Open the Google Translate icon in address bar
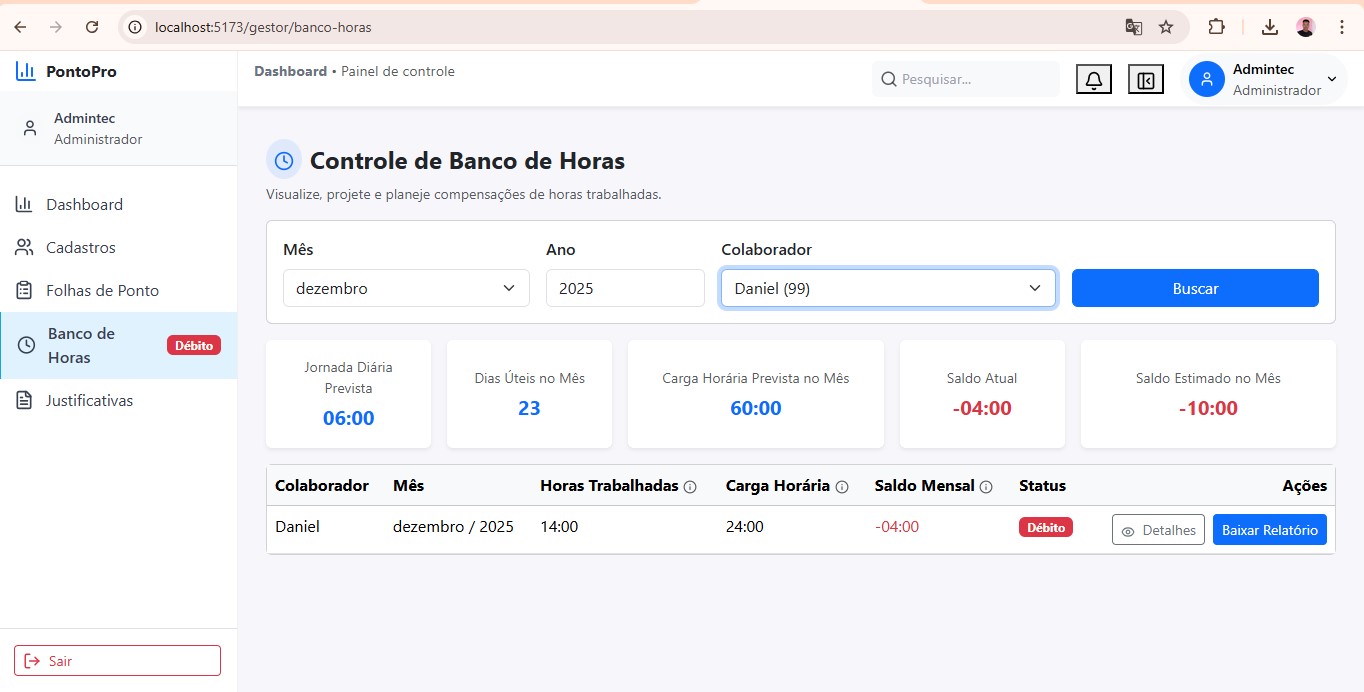The height and width of the screenshot is (692, 1364). click(1133, 27)
